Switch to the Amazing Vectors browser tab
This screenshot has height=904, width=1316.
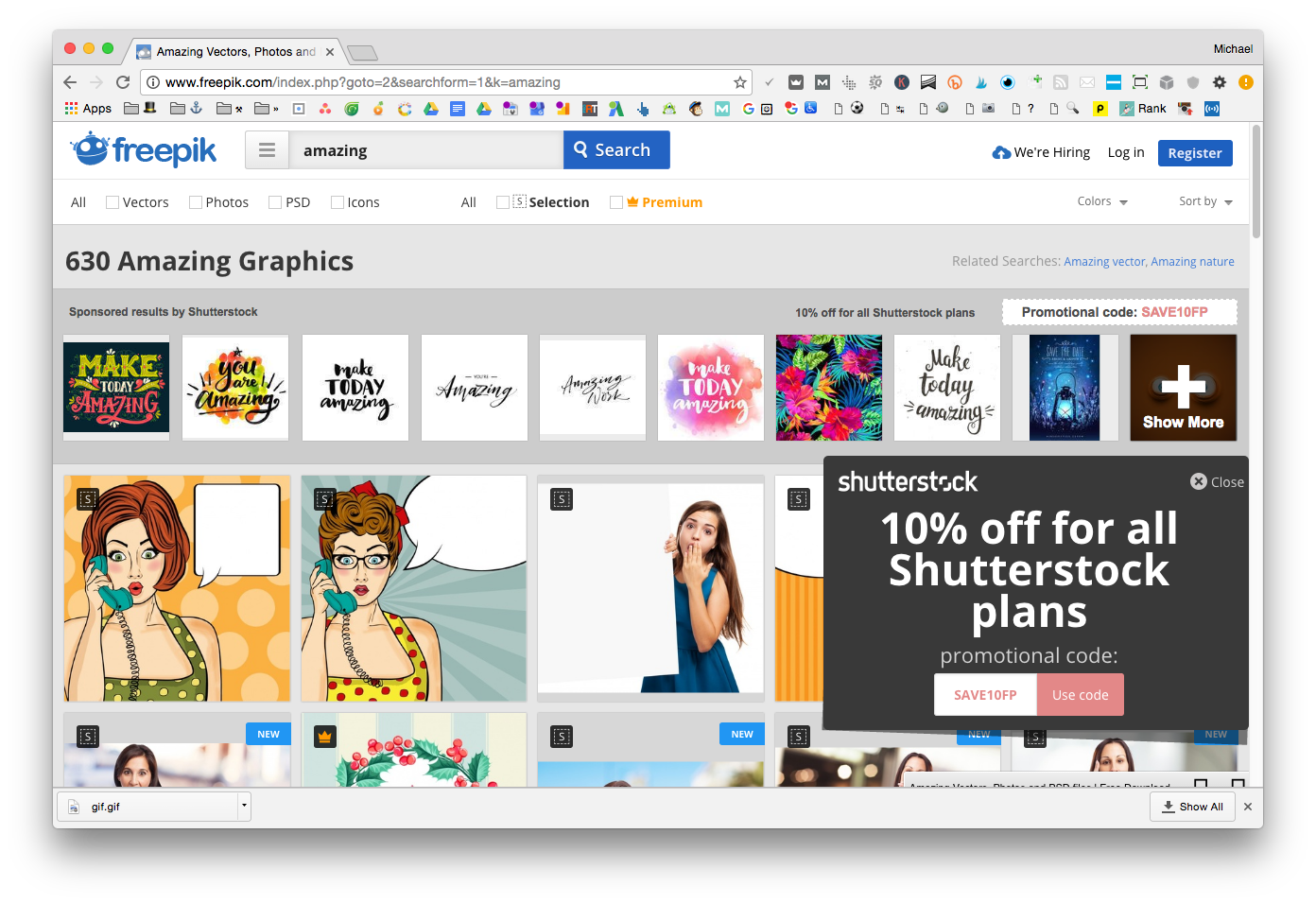[235, 52]
